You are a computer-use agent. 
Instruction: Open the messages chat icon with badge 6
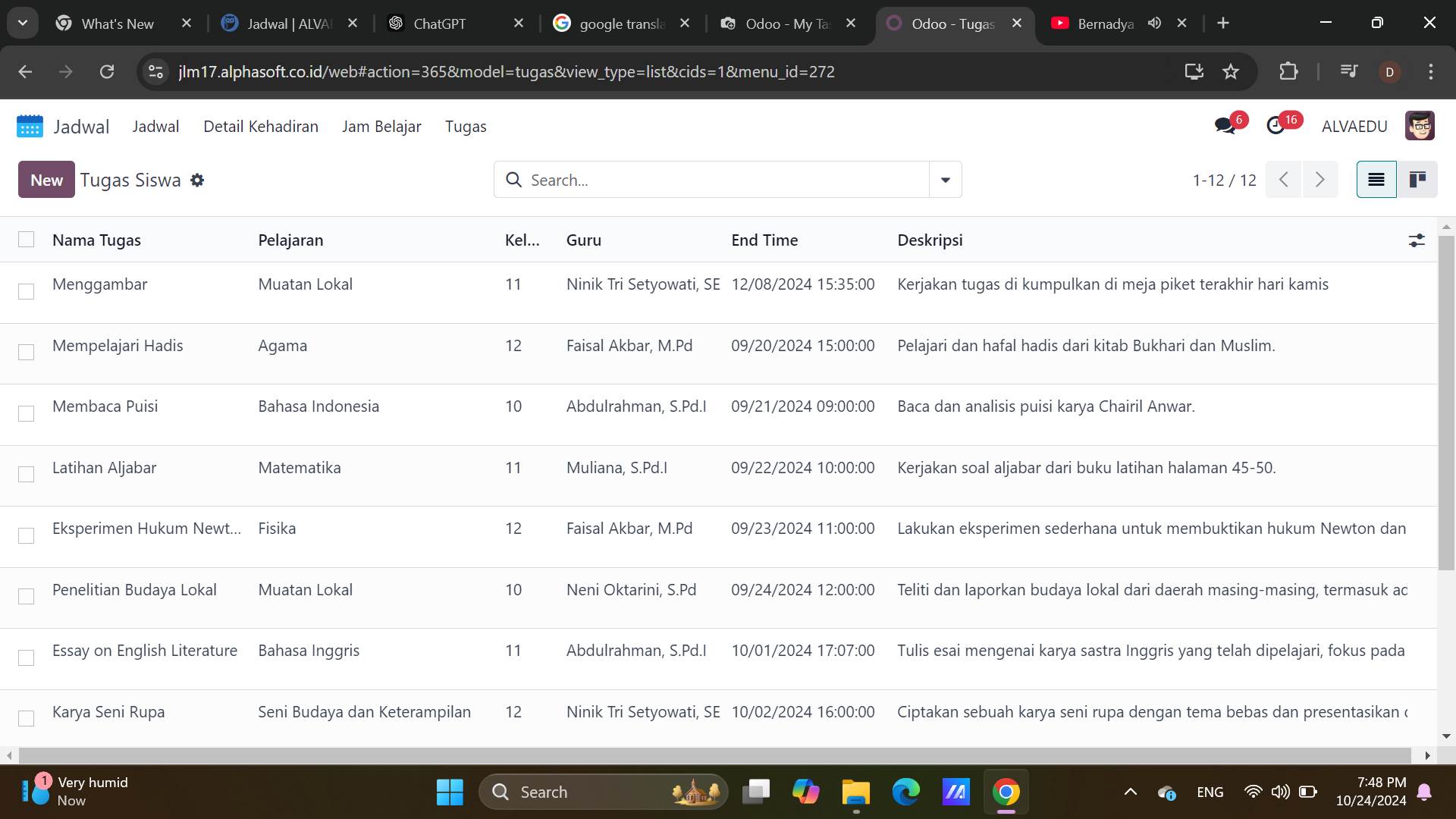[x=1225, y=126]
